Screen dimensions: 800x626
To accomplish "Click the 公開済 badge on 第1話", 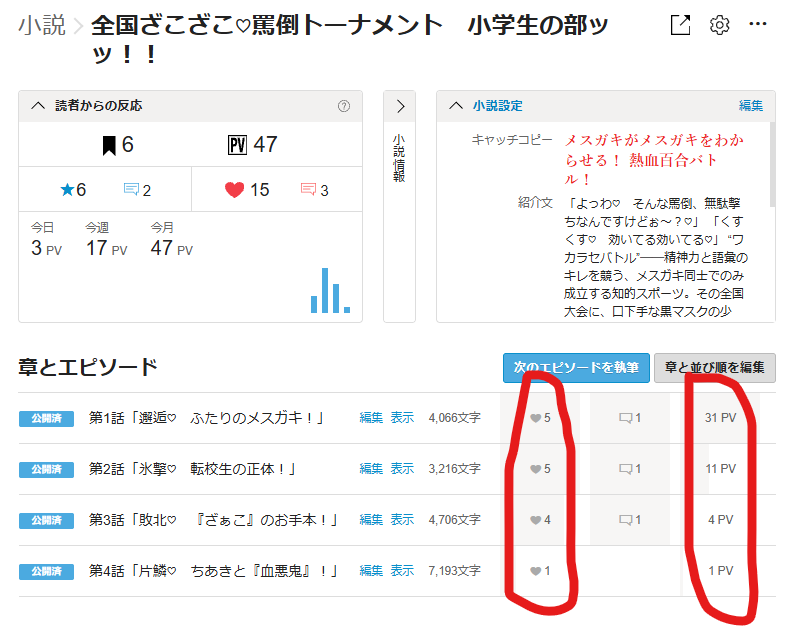I will coord(46,418).
